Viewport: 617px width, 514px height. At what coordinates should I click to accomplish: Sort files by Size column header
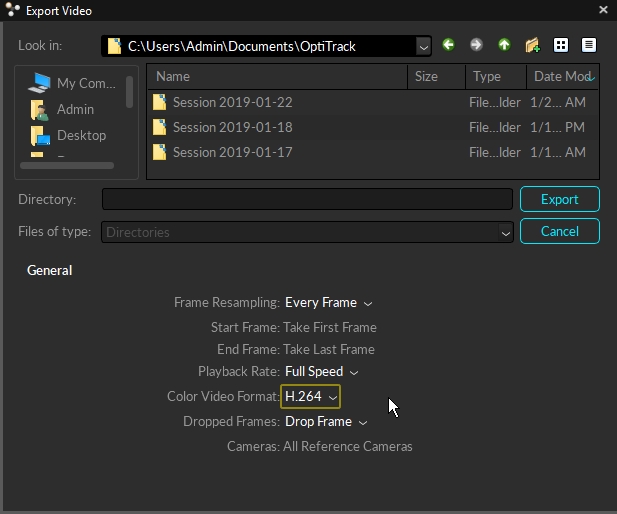pos(436,77)
